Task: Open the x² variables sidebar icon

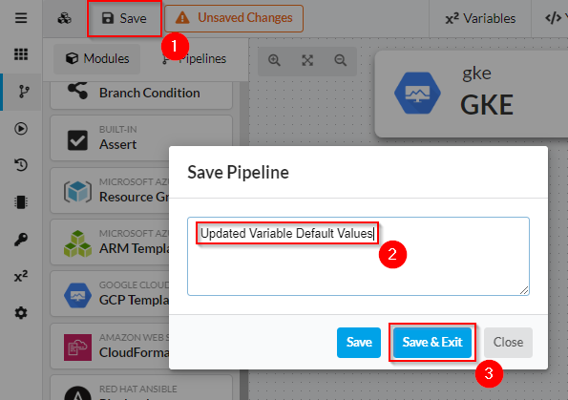Action: pyautogui.click(x=21, y=276)
